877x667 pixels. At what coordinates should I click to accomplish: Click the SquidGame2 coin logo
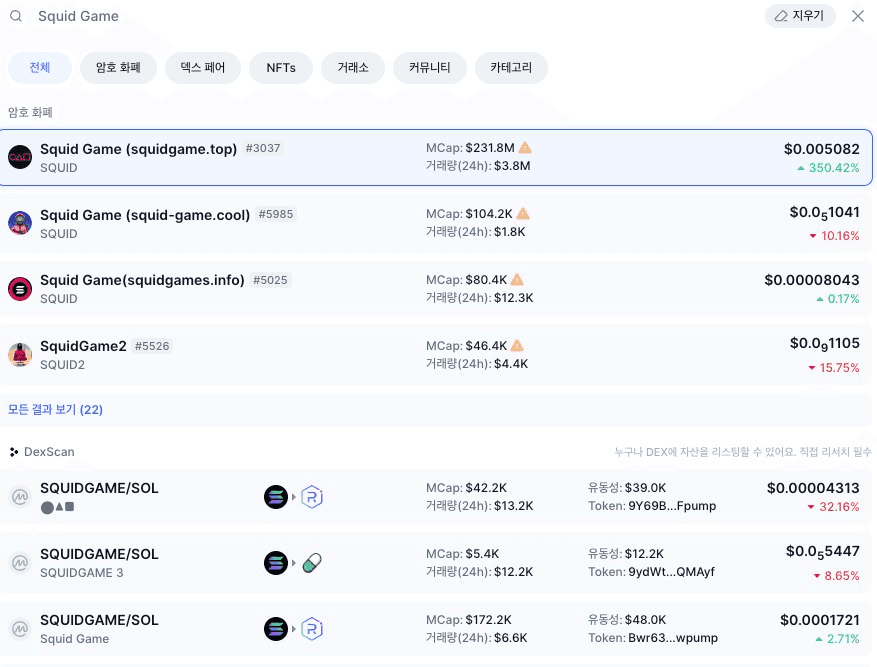pos(20,355)
